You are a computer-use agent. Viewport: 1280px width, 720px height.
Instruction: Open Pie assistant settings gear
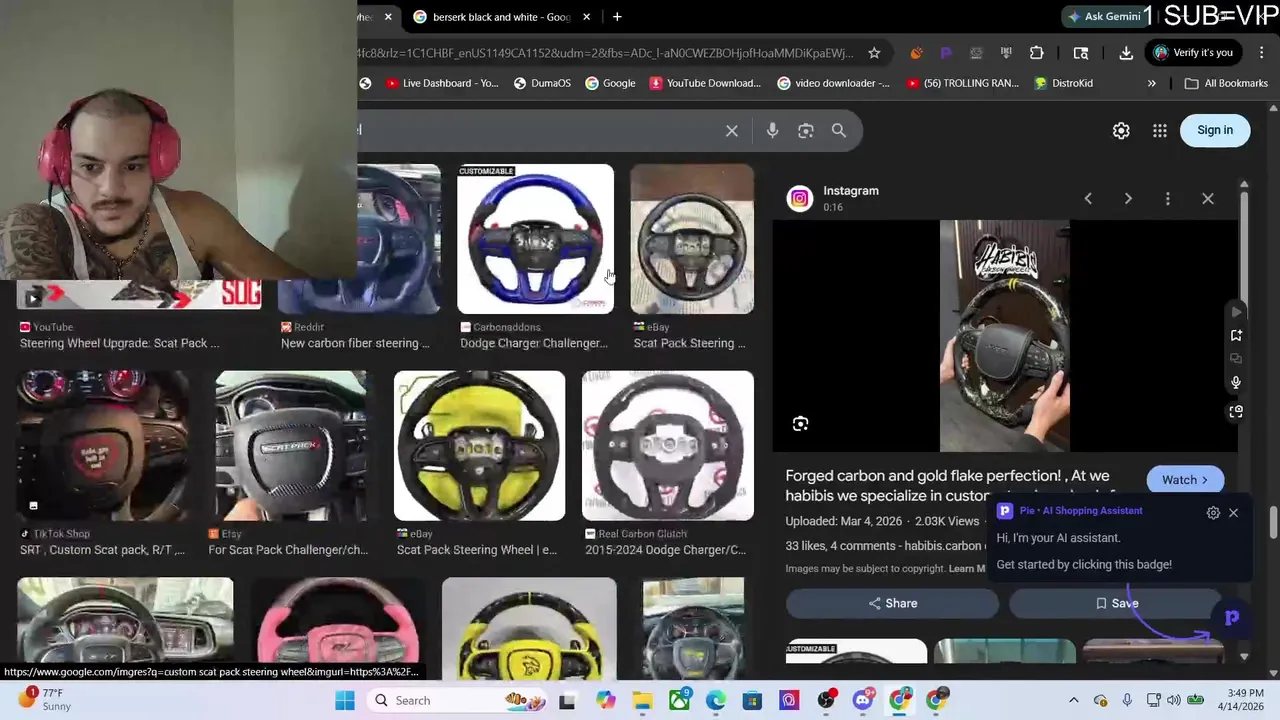[1213, 512]
